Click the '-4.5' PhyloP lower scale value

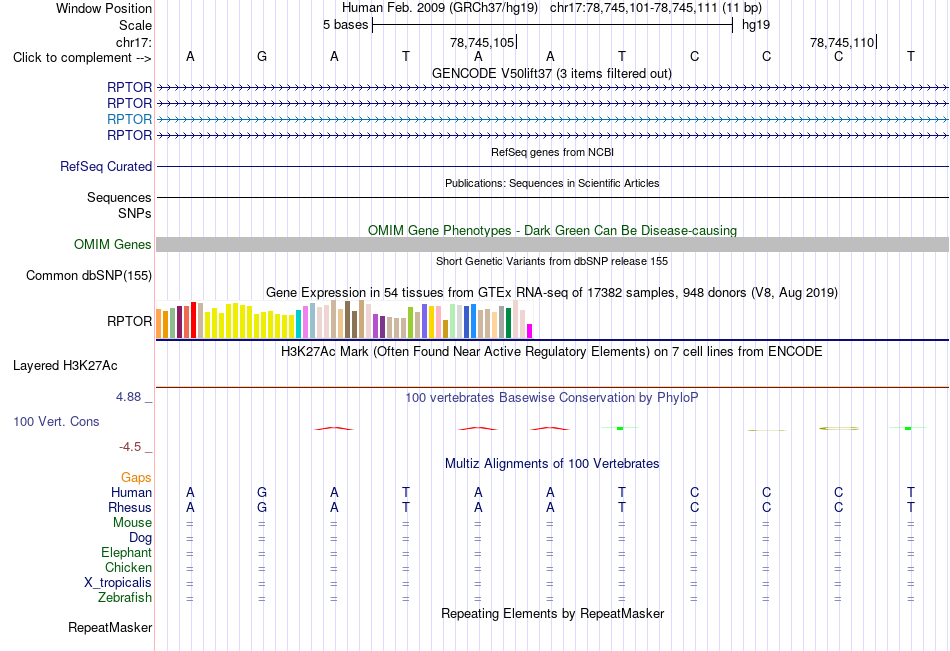tap(130, 447)
